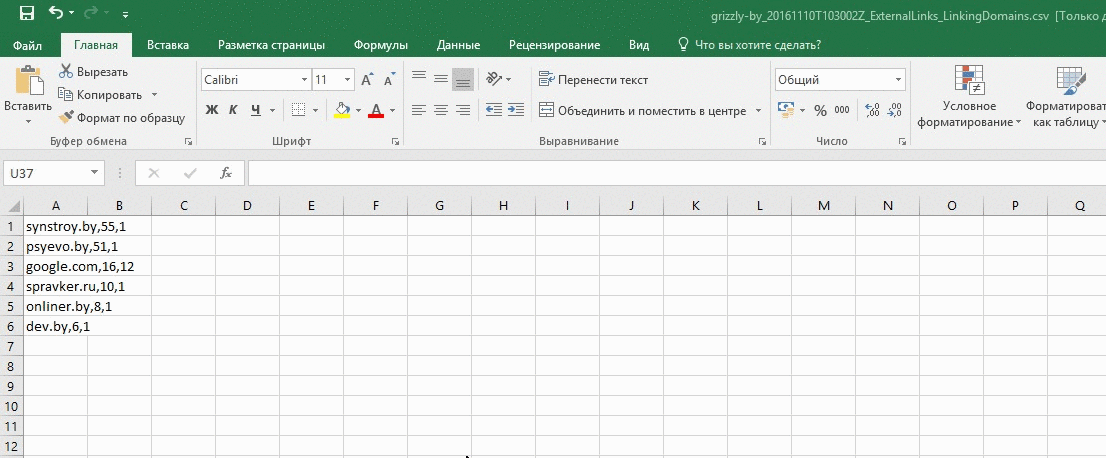The height and width of the screenshot is (458, 1106).
Task: Decrease indent in the alignment group
Action: click(494, 110)
